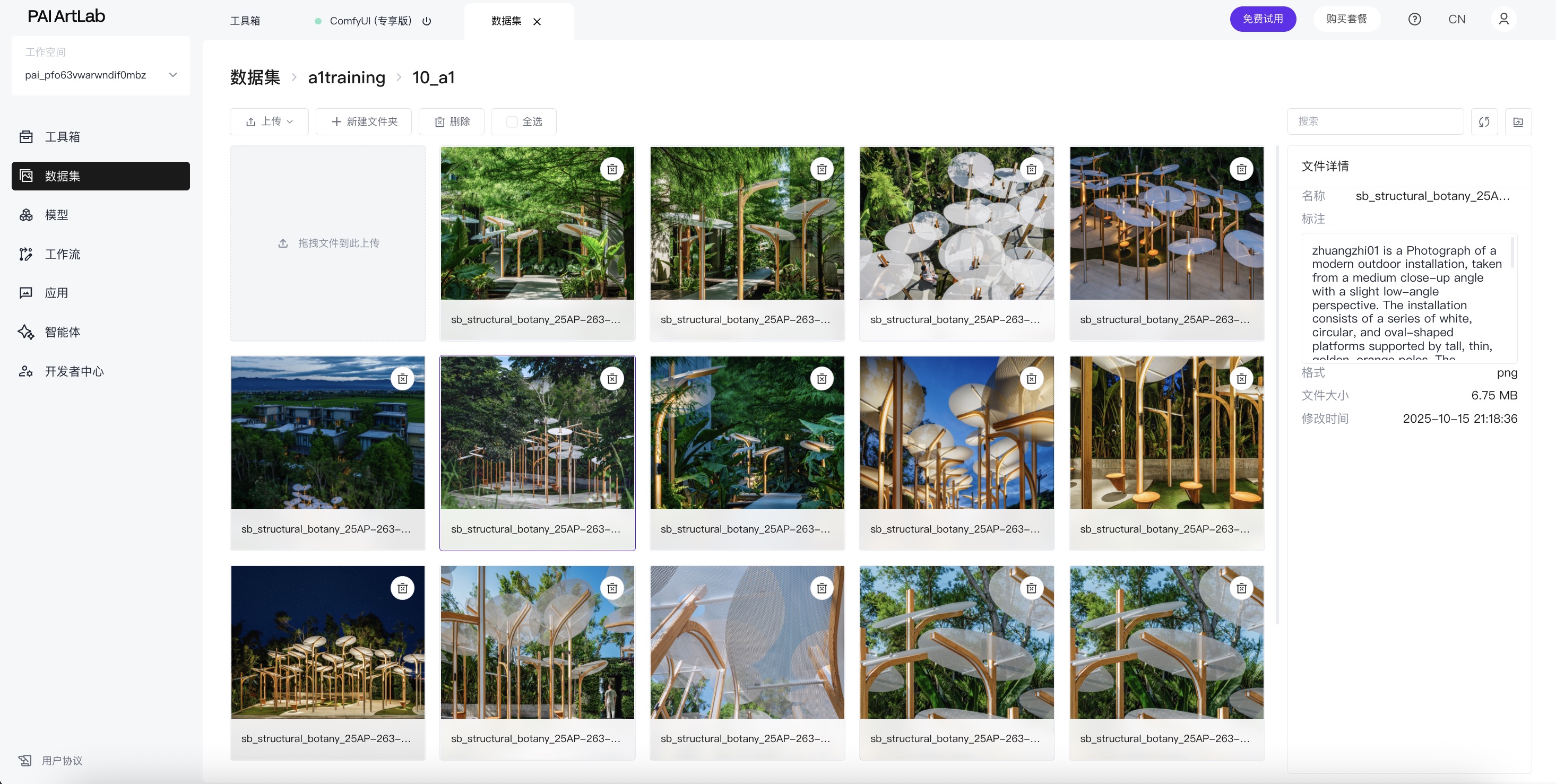Screen dimensions: 1556x784
Task: Click the 免费试用 button
Action: (1263, 19)
